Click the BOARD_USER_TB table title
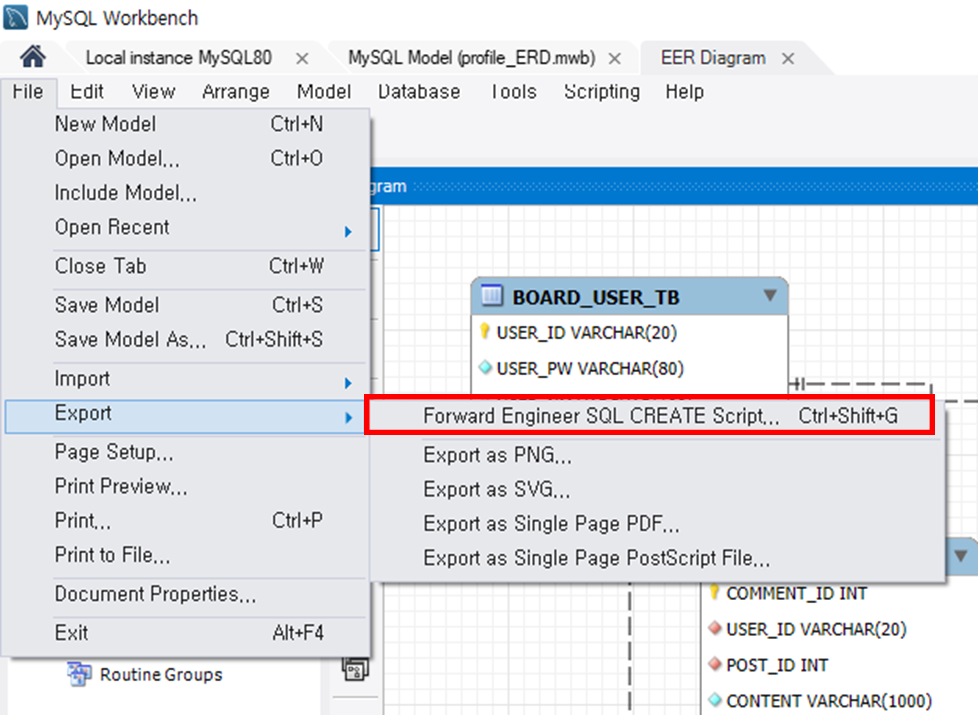Image resolution: width=978 pixels, height=715 pixels. 596,298
